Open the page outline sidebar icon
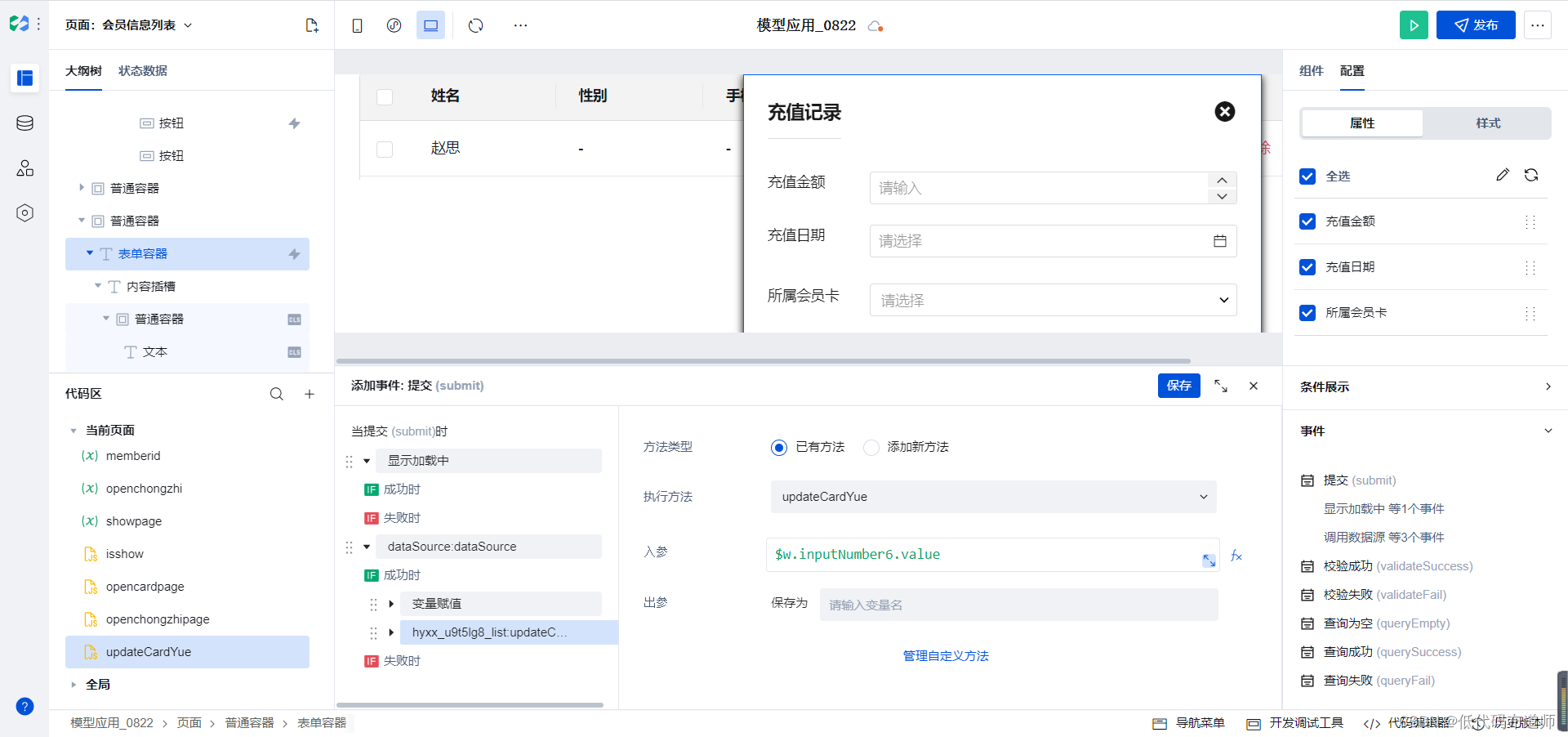Viewport: 1568px width, 737px height. [24, 78]
